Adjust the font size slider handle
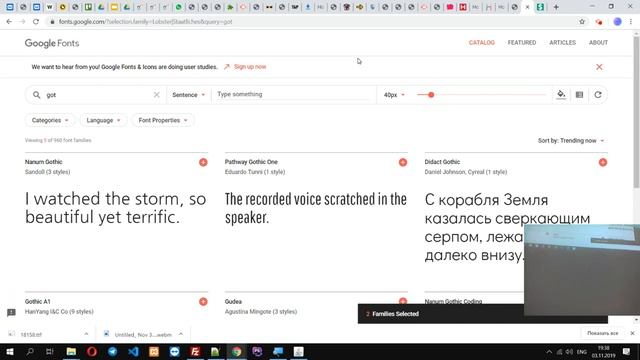 click(431, 95)
